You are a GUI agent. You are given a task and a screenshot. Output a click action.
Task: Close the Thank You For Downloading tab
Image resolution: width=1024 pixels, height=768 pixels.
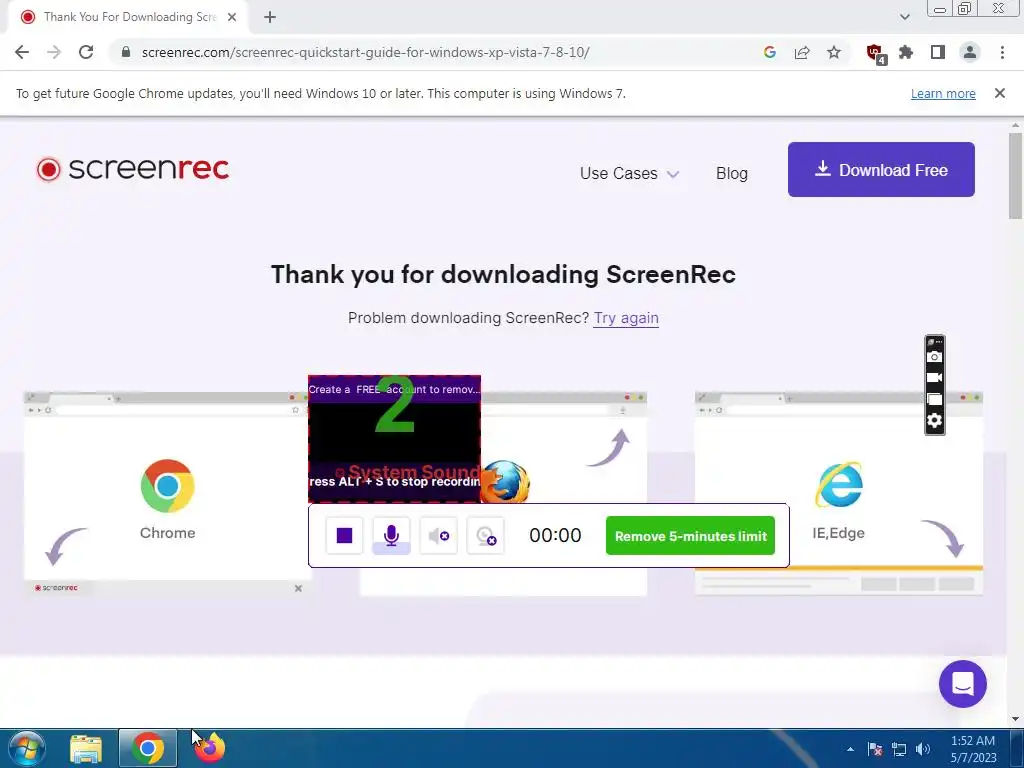(232, 17)
